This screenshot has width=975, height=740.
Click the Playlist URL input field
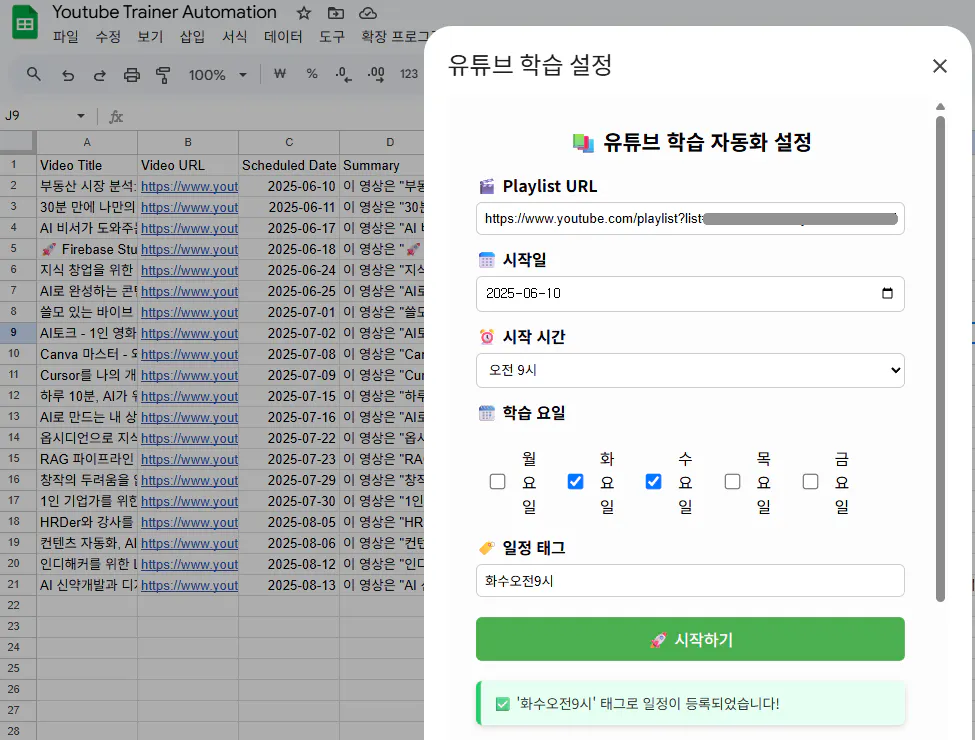pyautogui.click(x=690, y=218)
